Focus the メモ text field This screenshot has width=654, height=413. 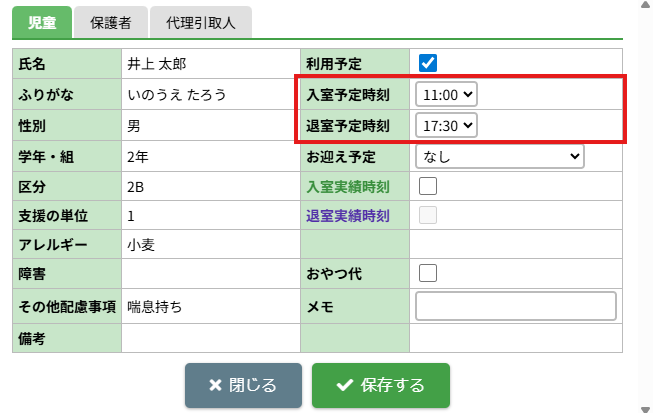[515, 306]
